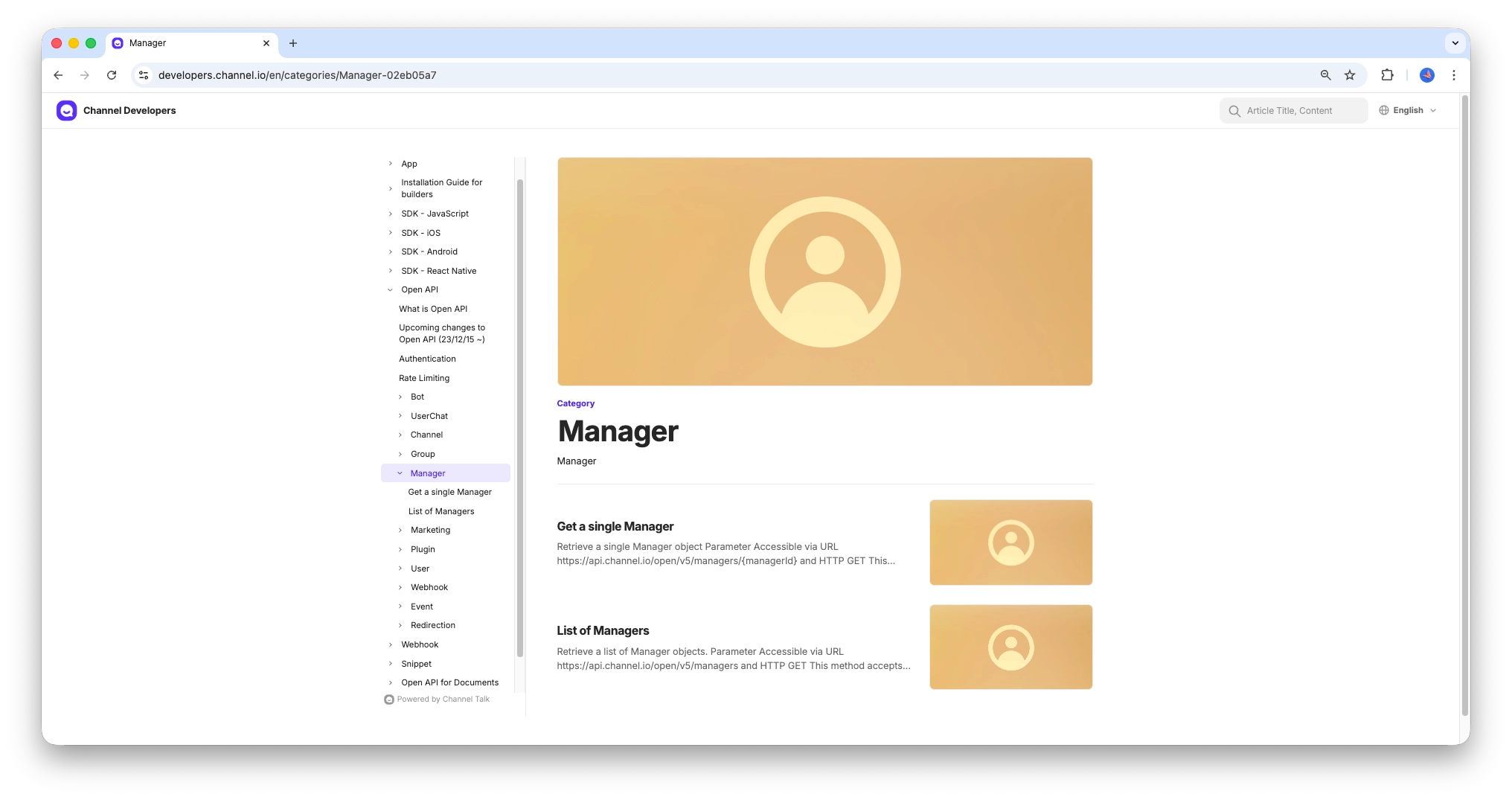Open the browser extensions puzzle icon
The width and height of the screenshot is (1512, 800).
1387,75
